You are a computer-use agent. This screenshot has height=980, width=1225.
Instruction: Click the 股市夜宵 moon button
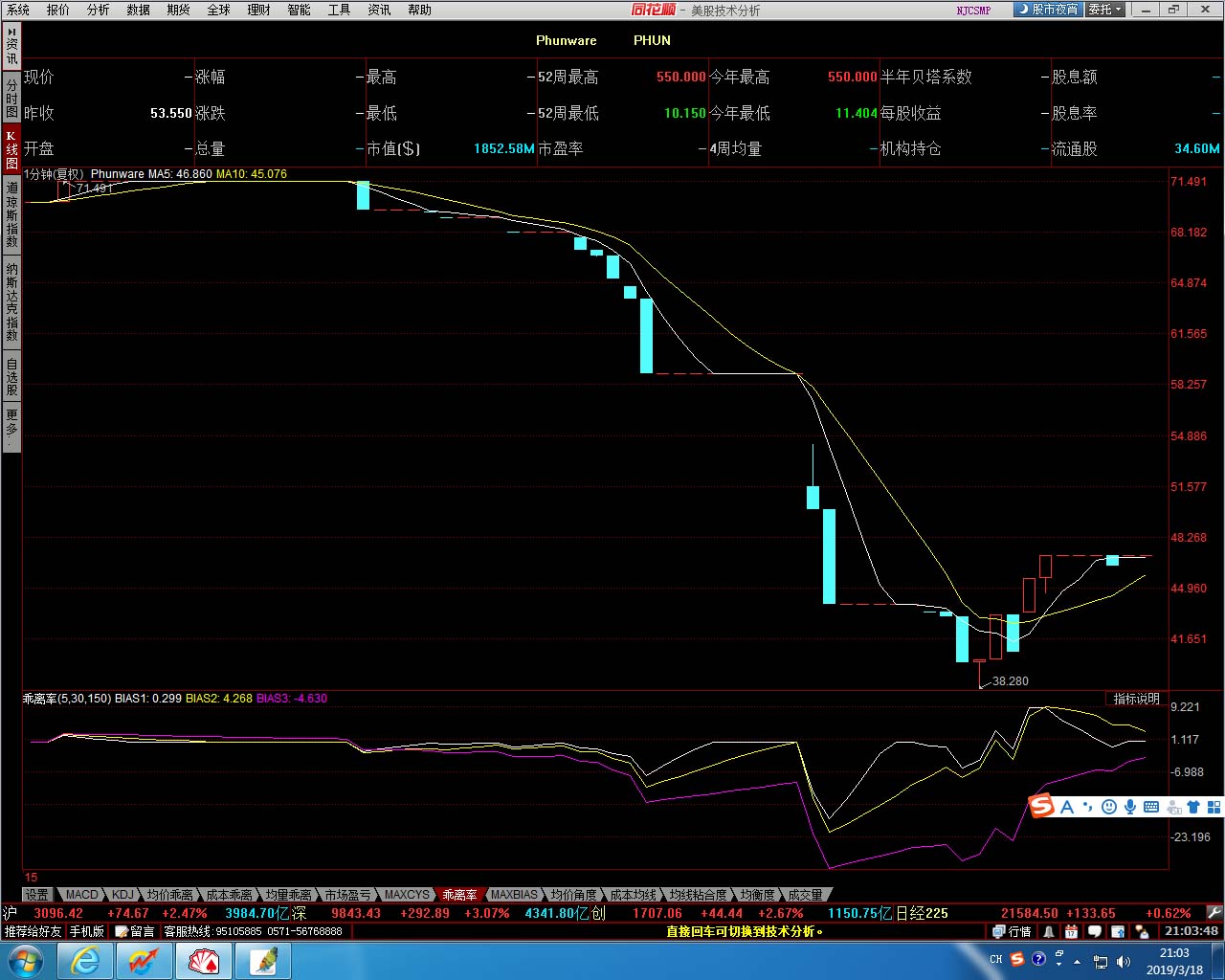1048,10
